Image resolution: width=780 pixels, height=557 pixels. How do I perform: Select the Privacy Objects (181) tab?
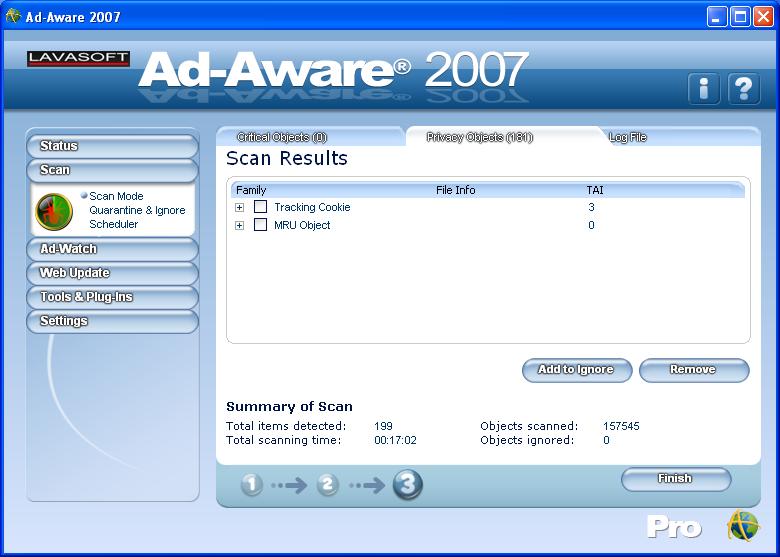(480, 137)
